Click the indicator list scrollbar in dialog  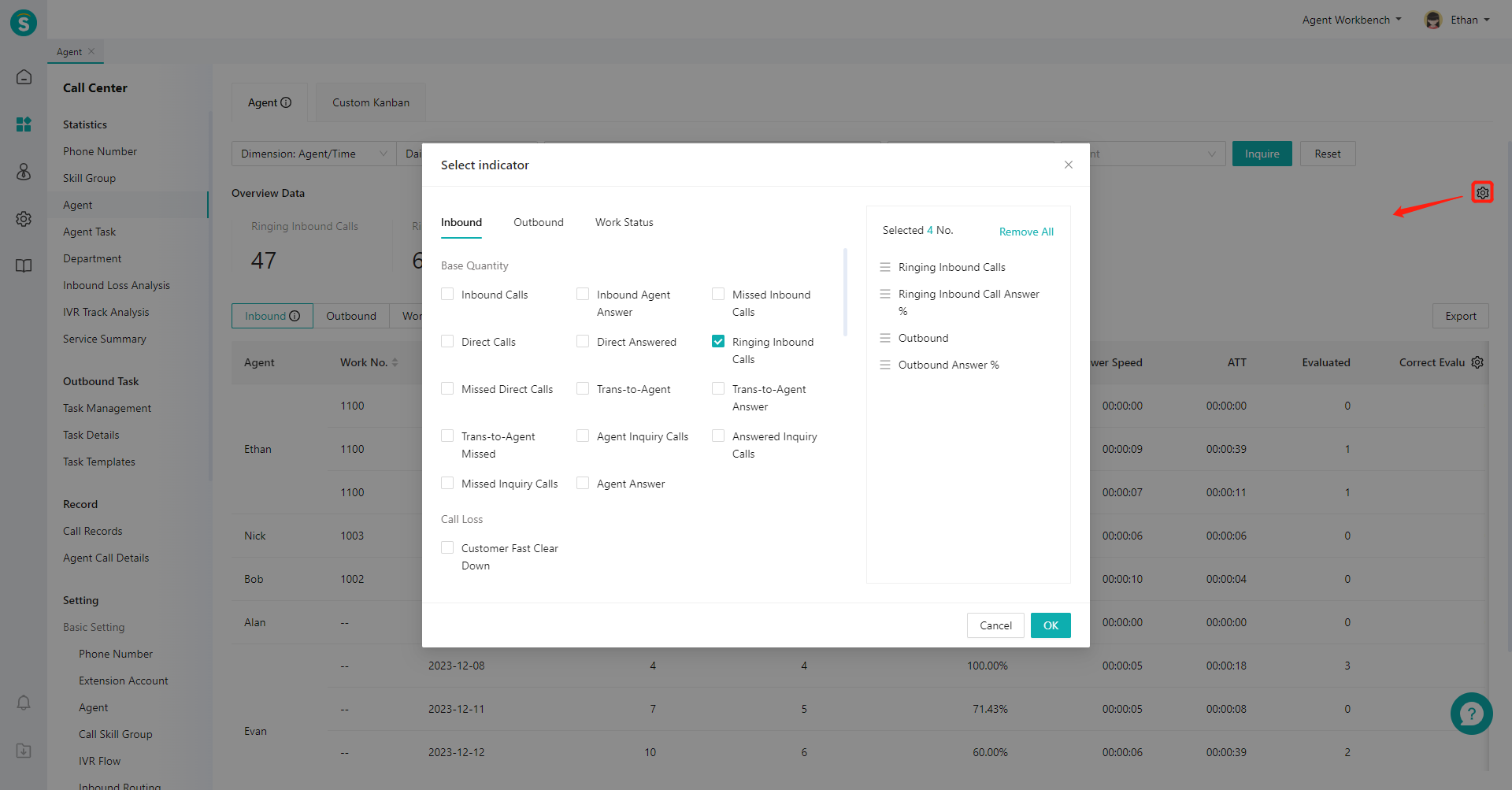845,292
